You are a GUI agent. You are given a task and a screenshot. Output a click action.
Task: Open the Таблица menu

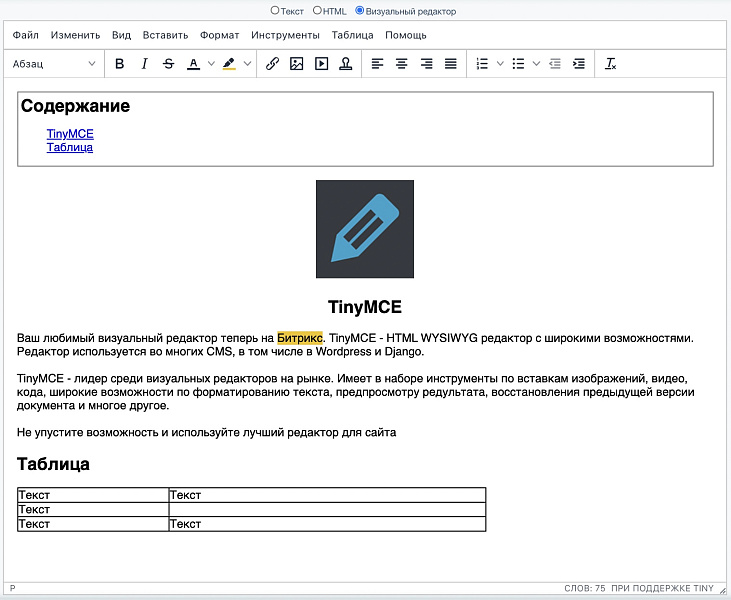(x=352, y=35)
